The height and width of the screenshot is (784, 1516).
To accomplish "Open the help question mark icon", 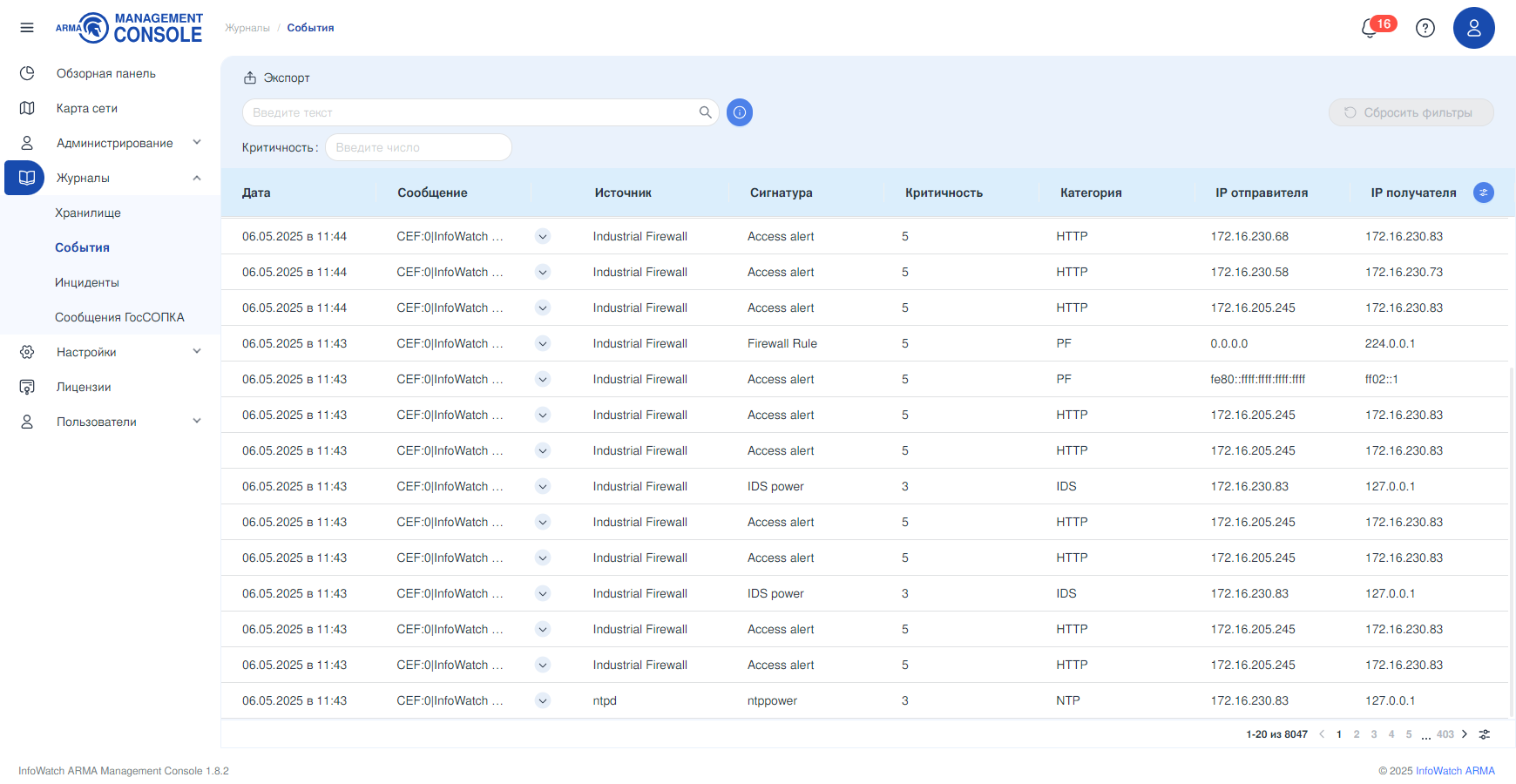I will coord(1425,28).
